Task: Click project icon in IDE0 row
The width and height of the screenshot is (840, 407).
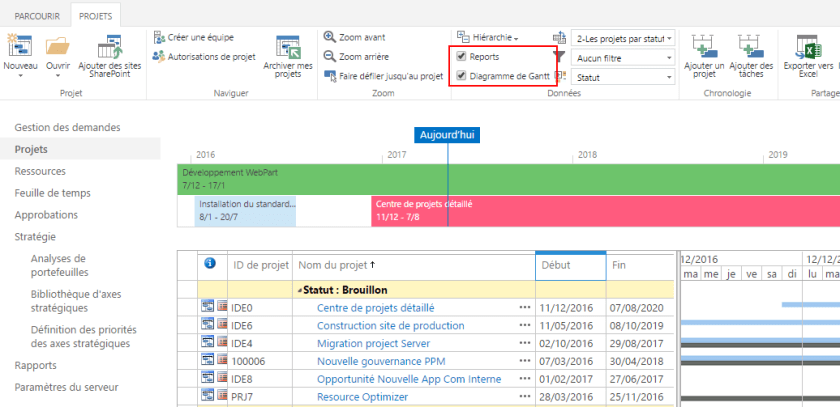Action: tap(207, 306)
